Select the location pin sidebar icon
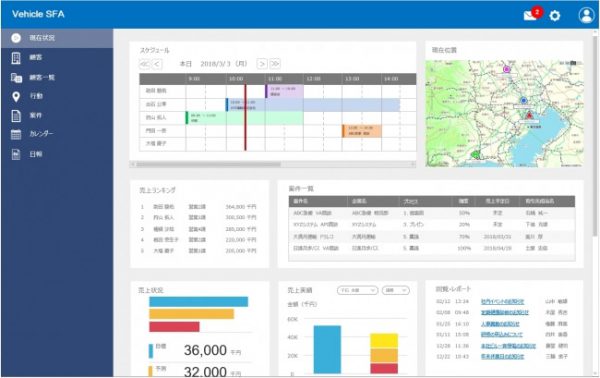The height and width of the screenshot is (378, 600). [16, 97]
